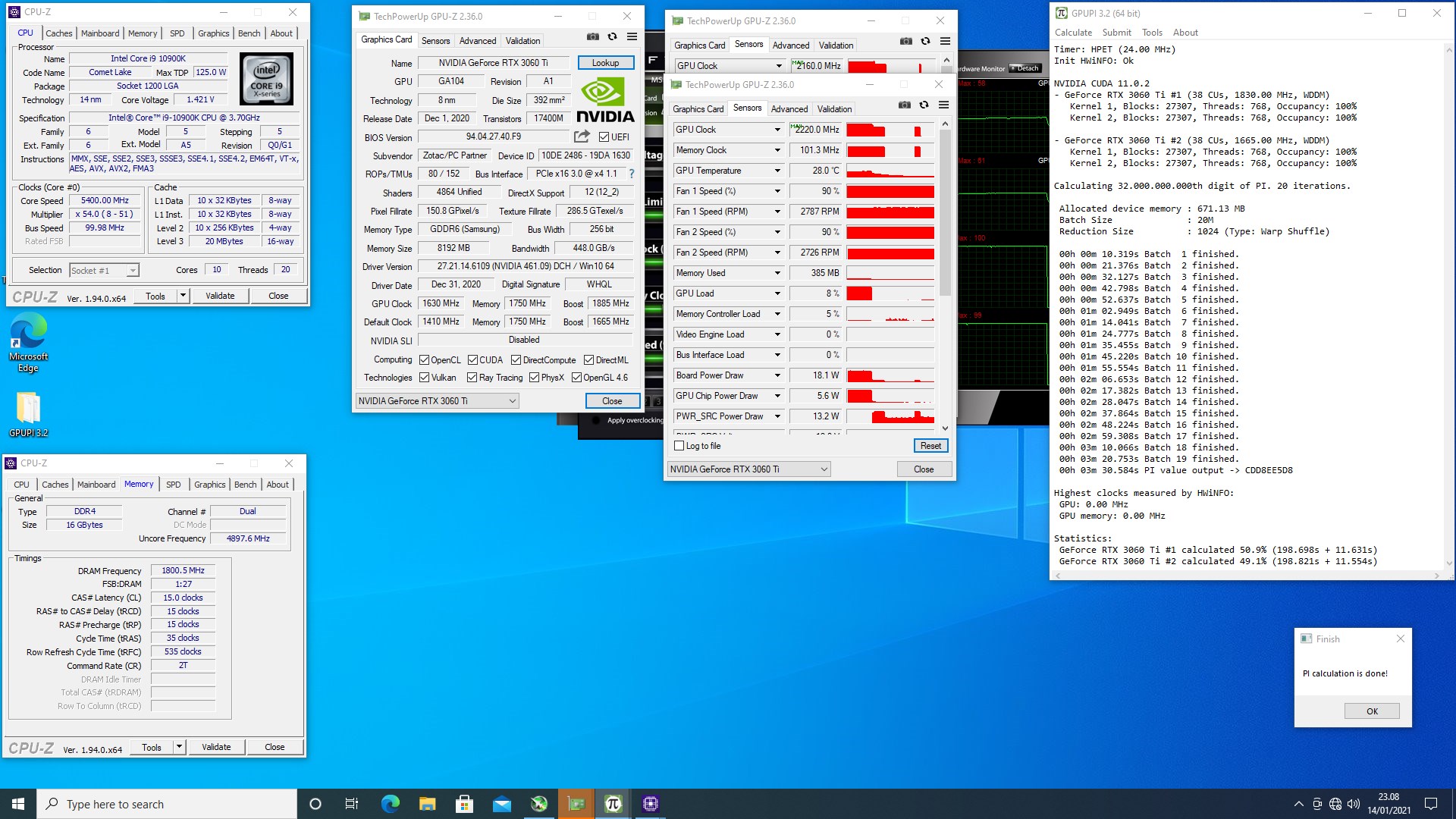Open hamburger menu in back GPU-Z Sensors window
1456x819 pixels.
point(945,41)
